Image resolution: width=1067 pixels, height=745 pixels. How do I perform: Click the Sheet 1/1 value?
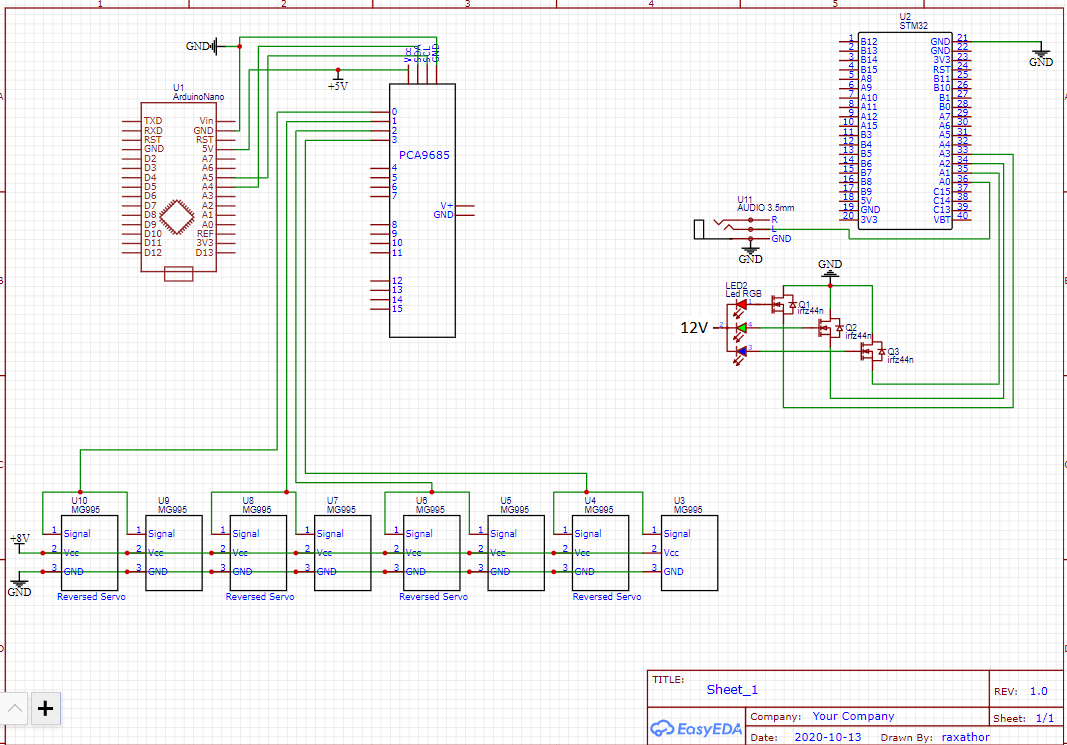1045,718
